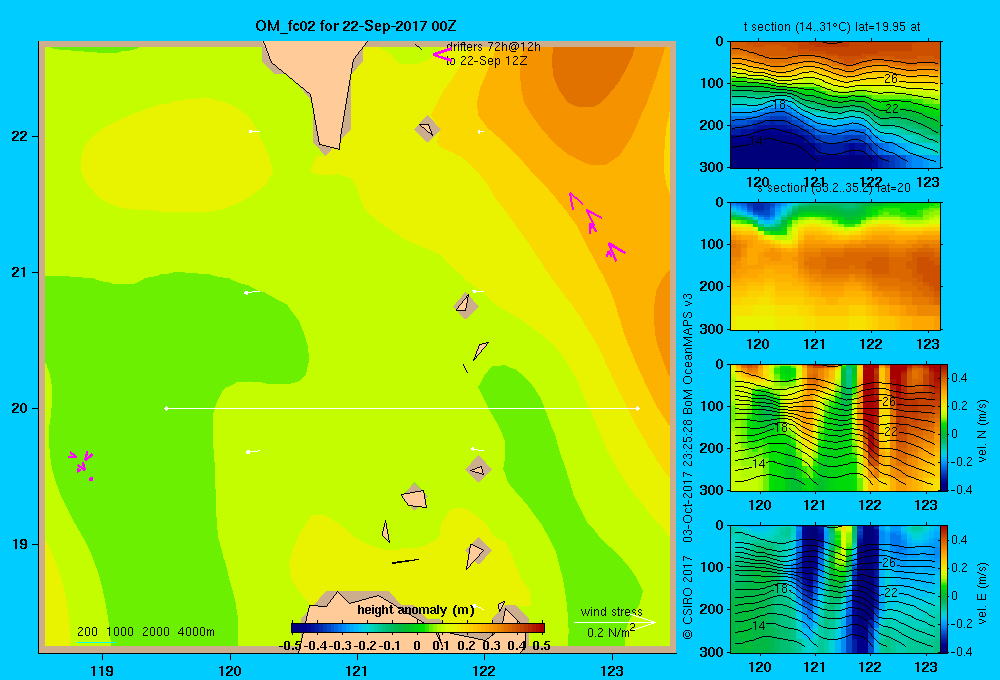This screenshot has width=1000, height=680.
Task: Click the 'wind stress' legend label
Action: 612,611
